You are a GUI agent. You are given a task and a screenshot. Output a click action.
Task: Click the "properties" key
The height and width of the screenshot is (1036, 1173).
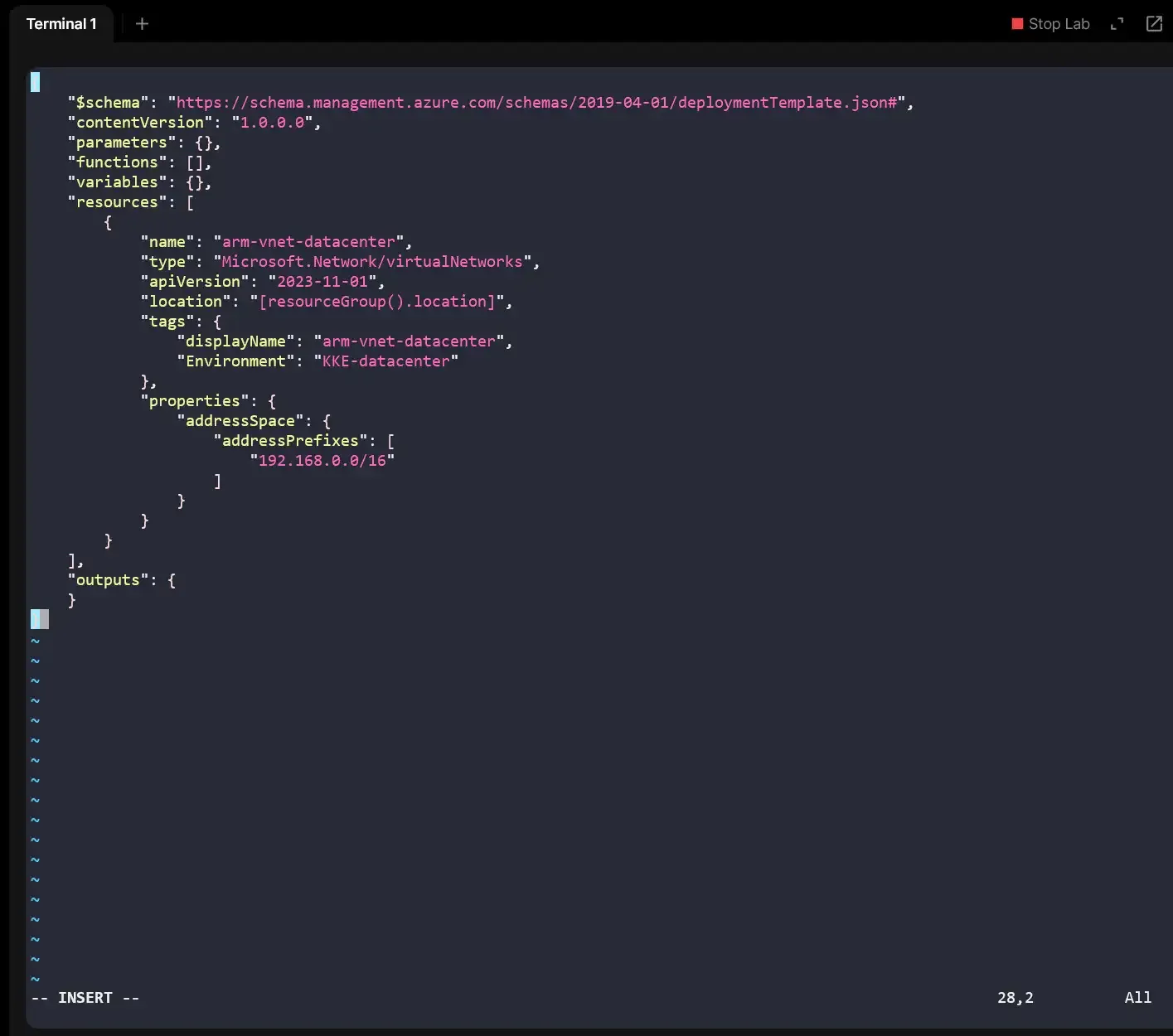[194, 400]
